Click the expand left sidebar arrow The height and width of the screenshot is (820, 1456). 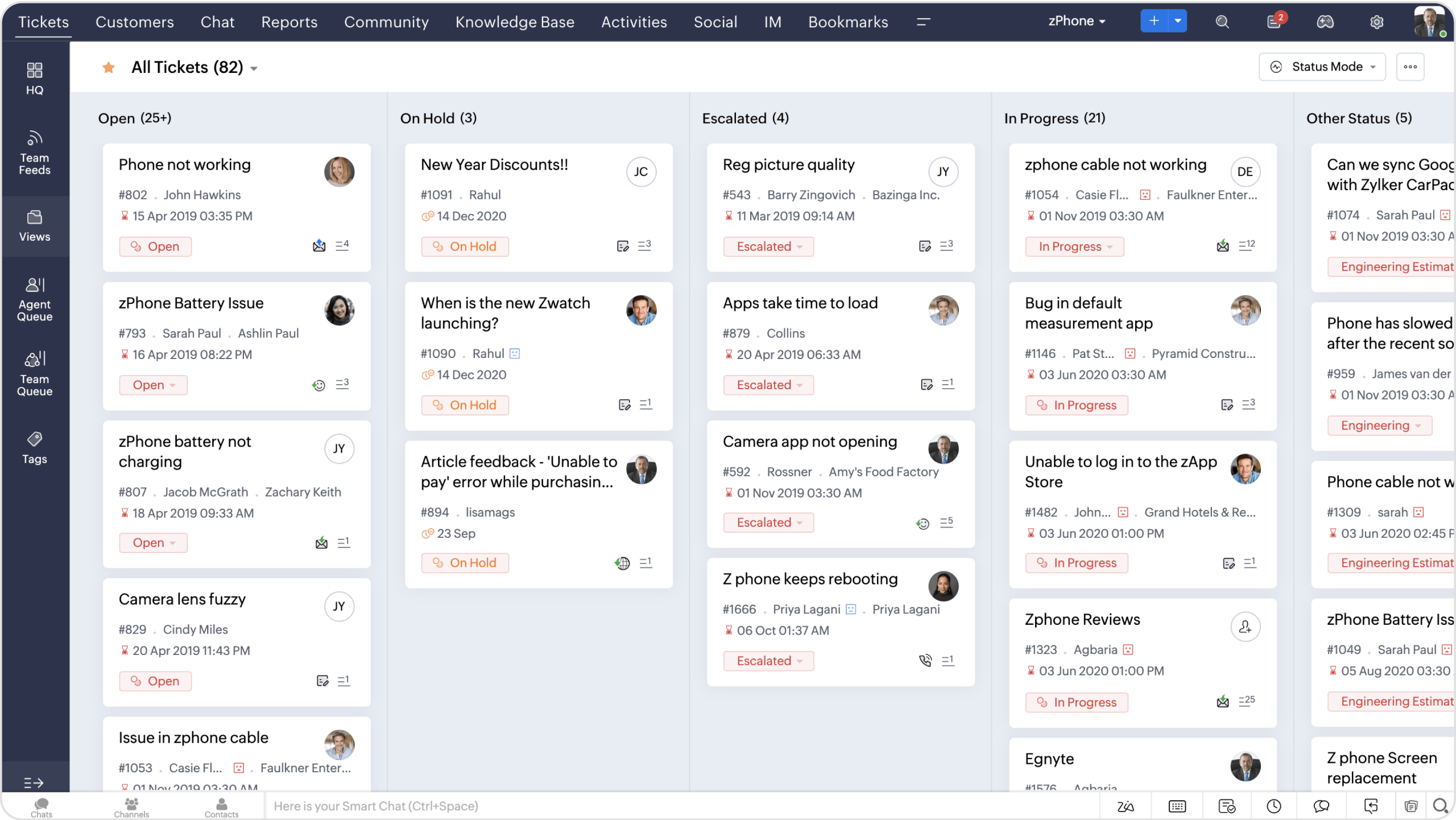[34, 782]
